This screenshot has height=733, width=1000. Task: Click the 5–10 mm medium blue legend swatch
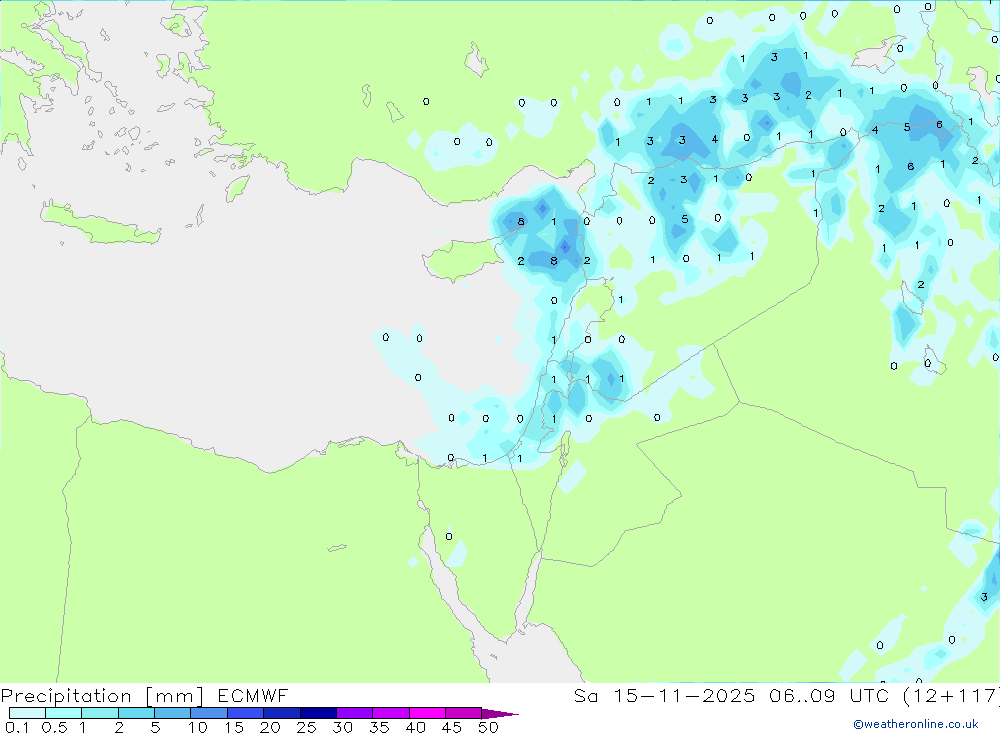click(172, 713)
